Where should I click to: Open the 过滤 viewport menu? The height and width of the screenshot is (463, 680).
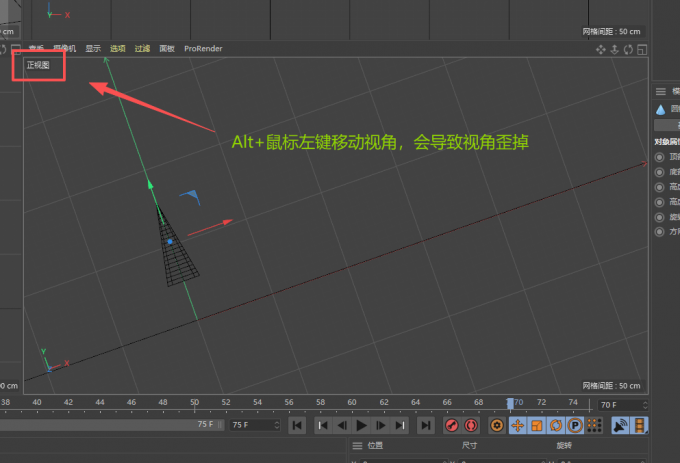(142, 49)
